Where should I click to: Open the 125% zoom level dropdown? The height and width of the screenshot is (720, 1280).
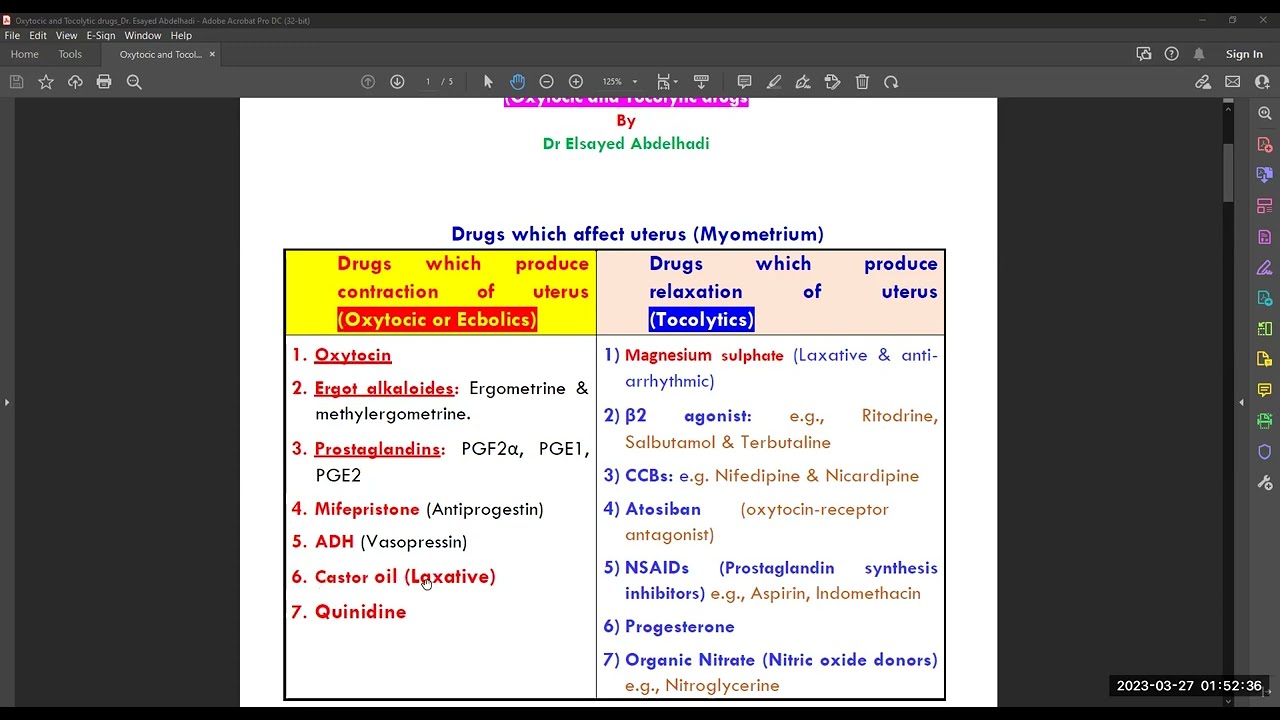(x=619, y=82)
